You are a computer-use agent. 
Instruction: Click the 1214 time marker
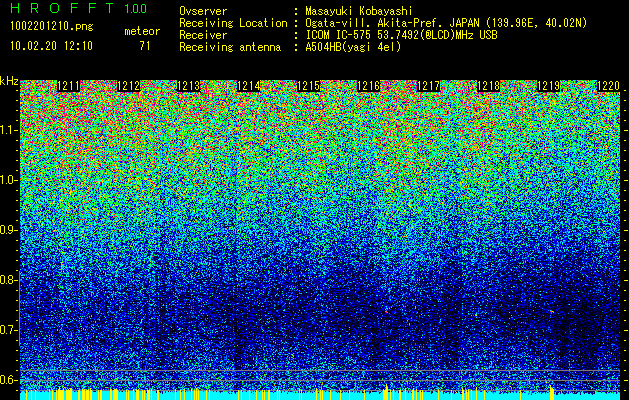pyautogui.click(x=249, y=86)
